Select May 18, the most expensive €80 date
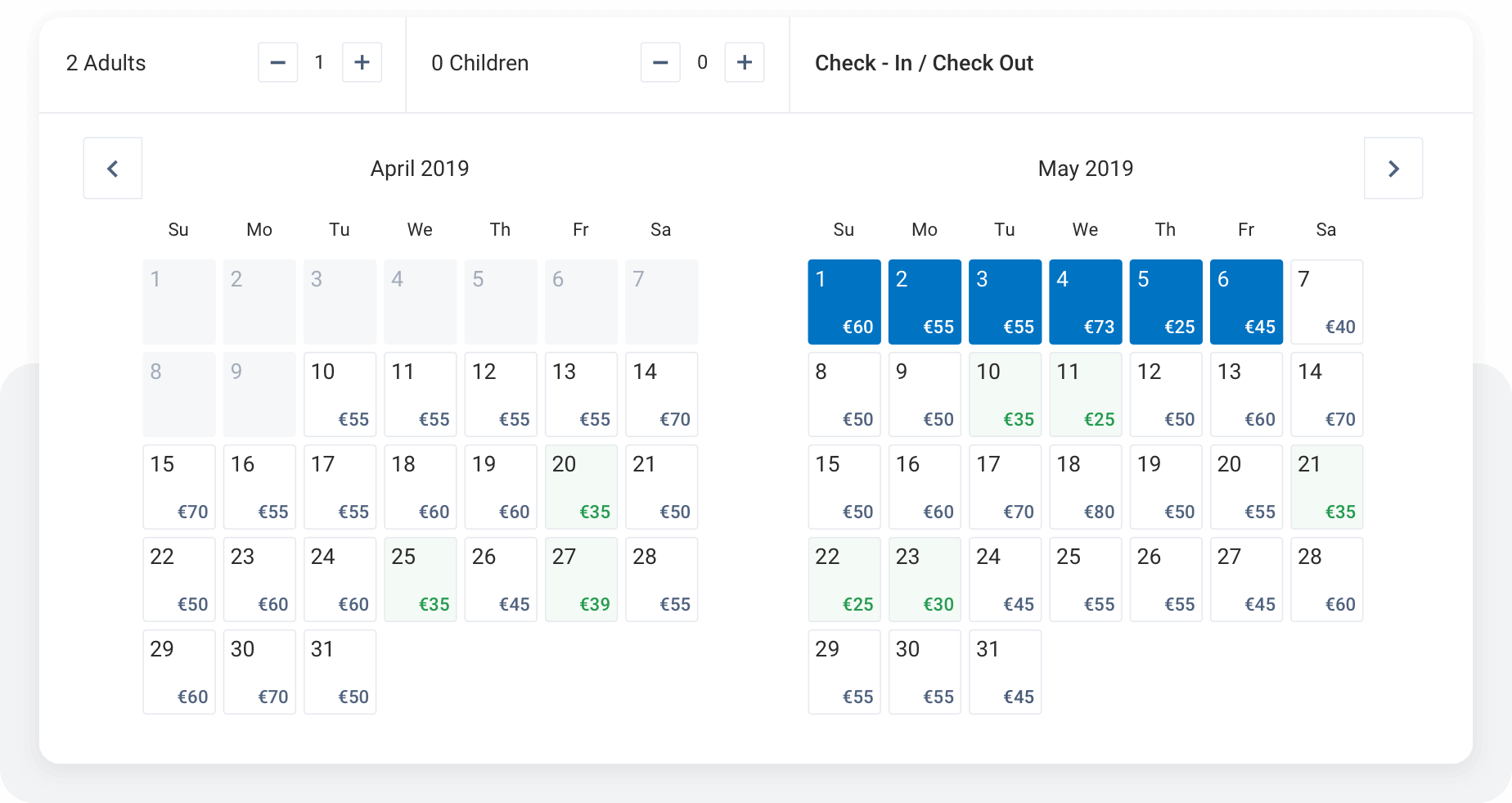The image size is (1512, 803). 1086,486
